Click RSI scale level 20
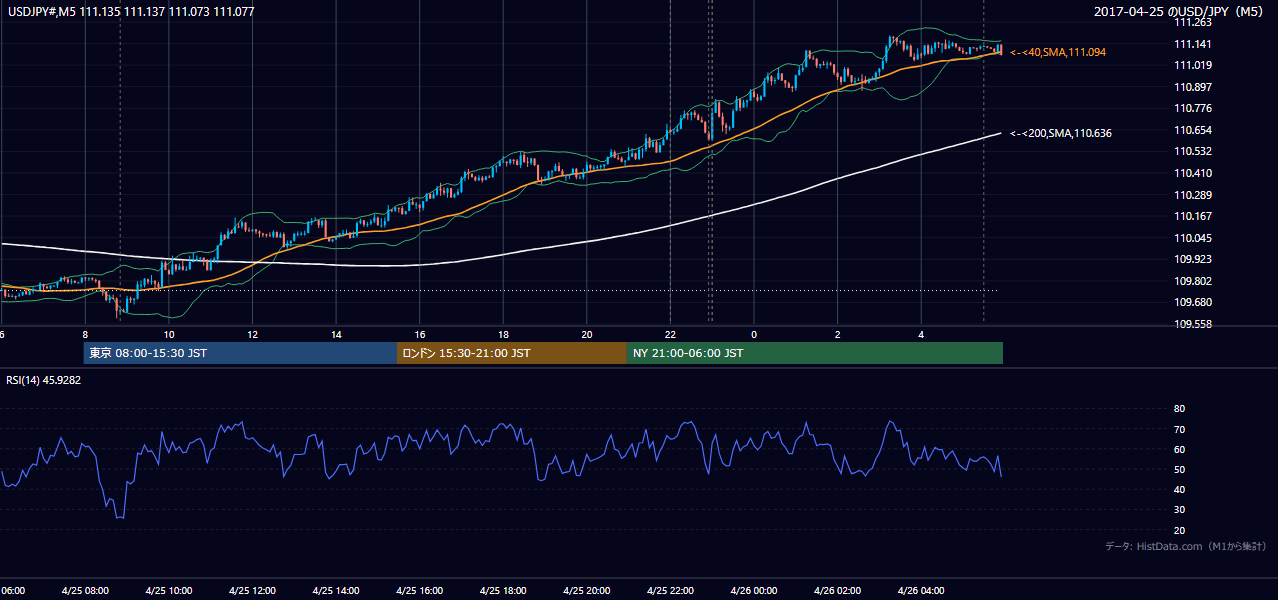The image size is (1278, 600). pos(1179,530)
